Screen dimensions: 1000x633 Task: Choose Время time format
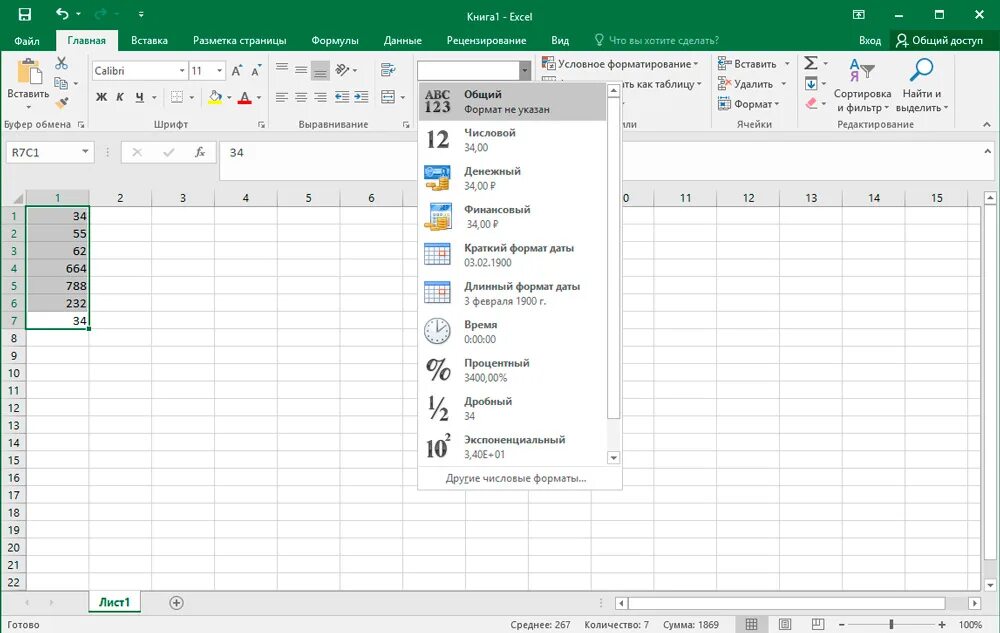click(512, 331)
